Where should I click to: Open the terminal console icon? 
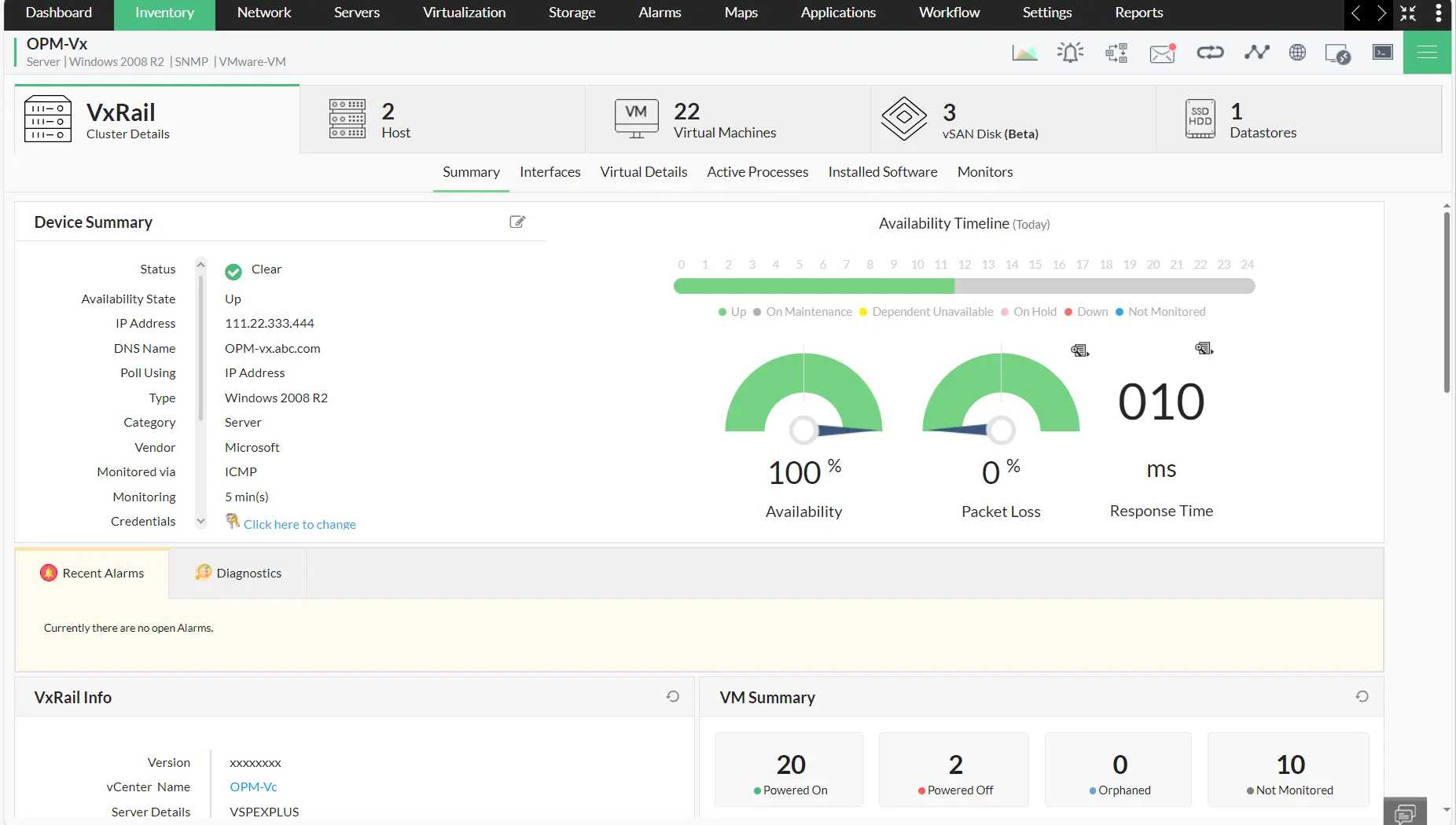pos(1381,52)
